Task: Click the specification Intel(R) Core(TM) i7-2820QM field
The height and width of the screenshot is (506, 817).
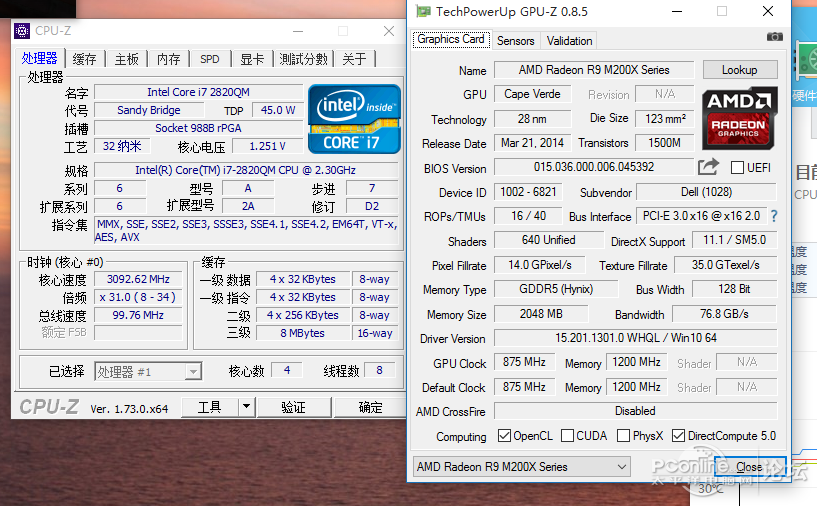Action: click(x=245, y=170)
